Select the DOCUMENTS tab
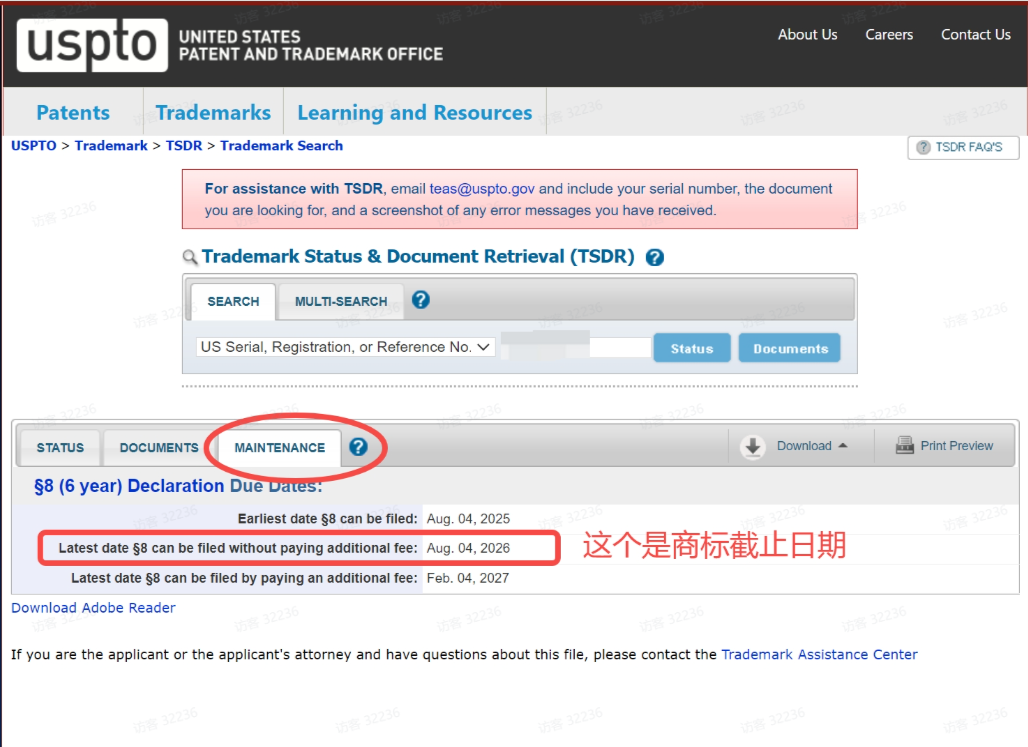Image resolution: width=1028 pixels, height=747 pixels. 159,448
